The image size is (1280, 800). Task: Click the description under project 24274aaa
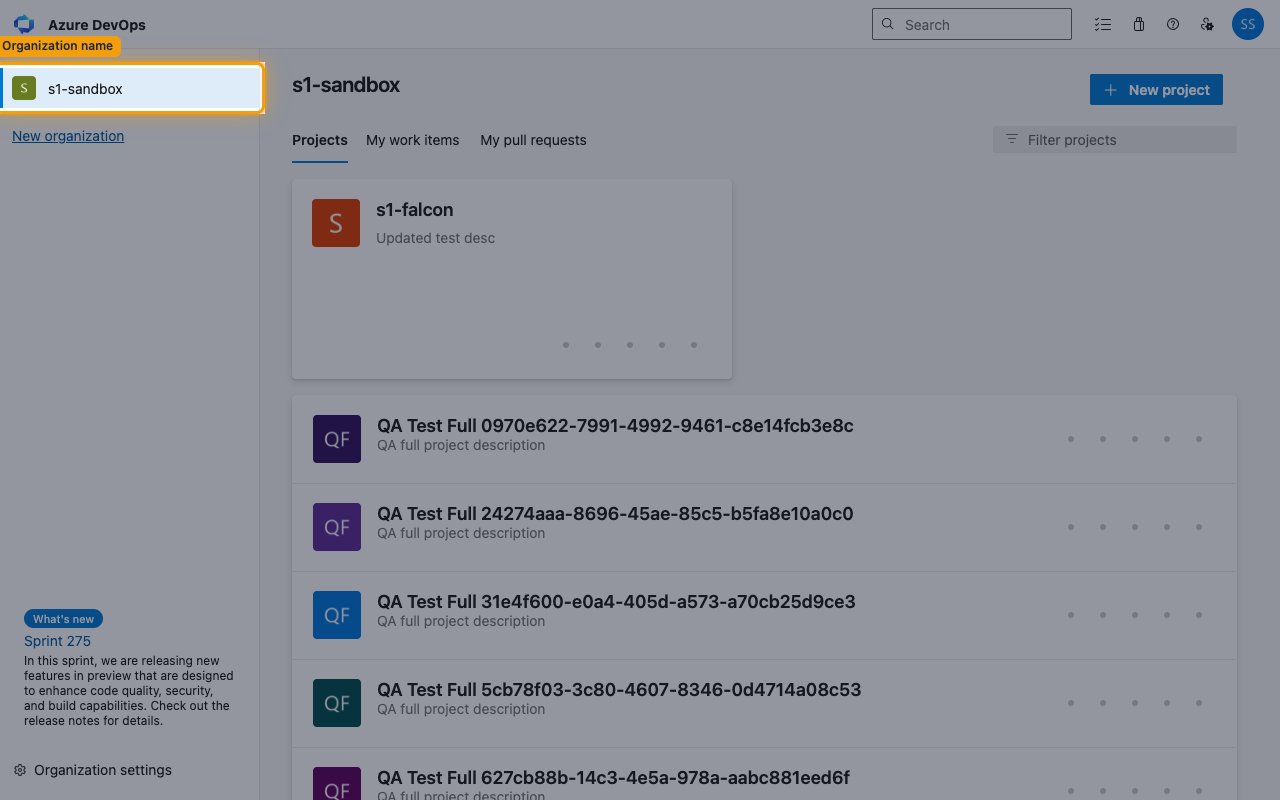pyautogui.click(x=461, y=533)
